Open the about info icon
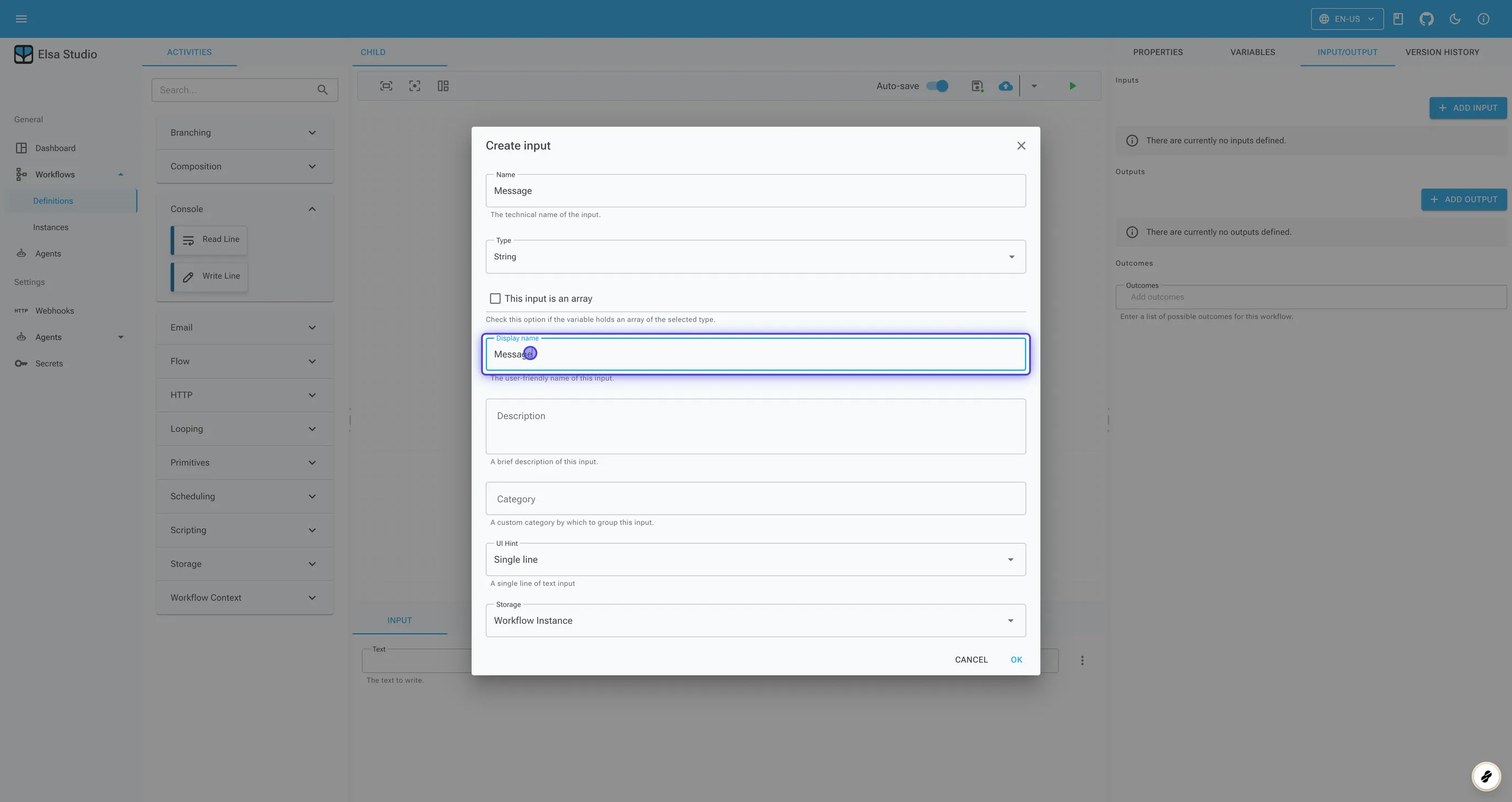Viewport: 1512px width, 802px height. click(1483, 19)
